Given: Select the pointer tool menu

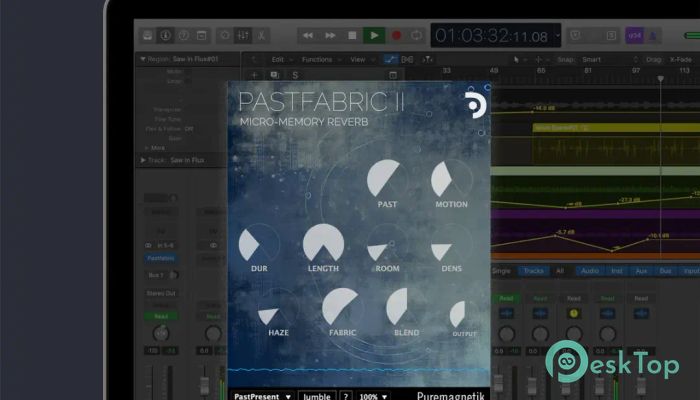Looking at the screenshot, I should point(519,59).
